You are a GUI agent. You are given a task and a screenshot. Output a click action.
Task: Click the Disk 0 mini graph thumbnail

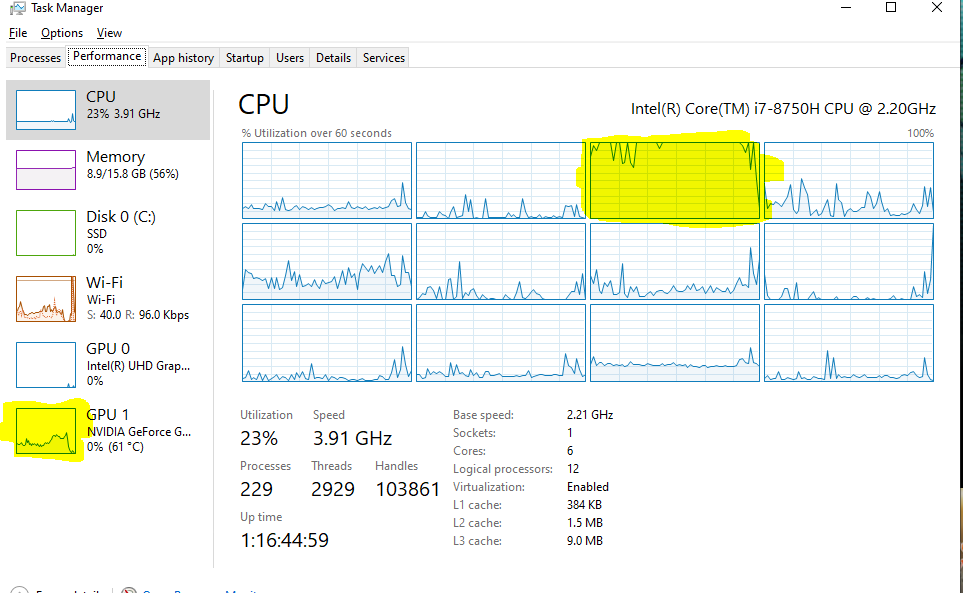tap(46, 233)
